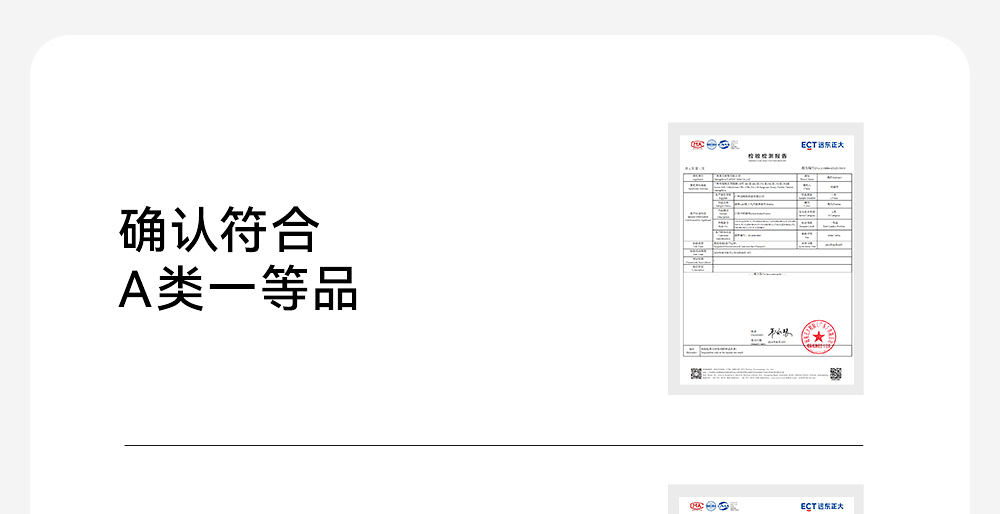Click the heading text '确认符合'
This screenshot has height=514, width=1000.
(219, 230)
